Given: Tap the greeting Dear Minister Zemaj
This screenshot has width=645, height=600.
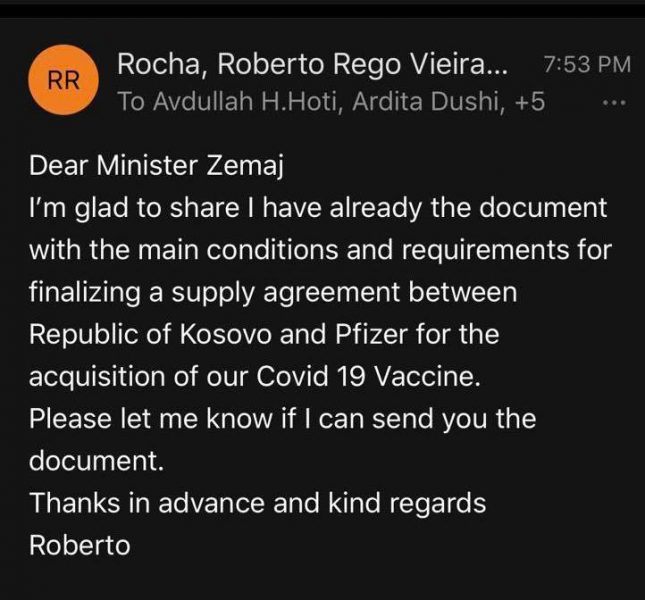Looking at the screenshot, I should [157, 167].
